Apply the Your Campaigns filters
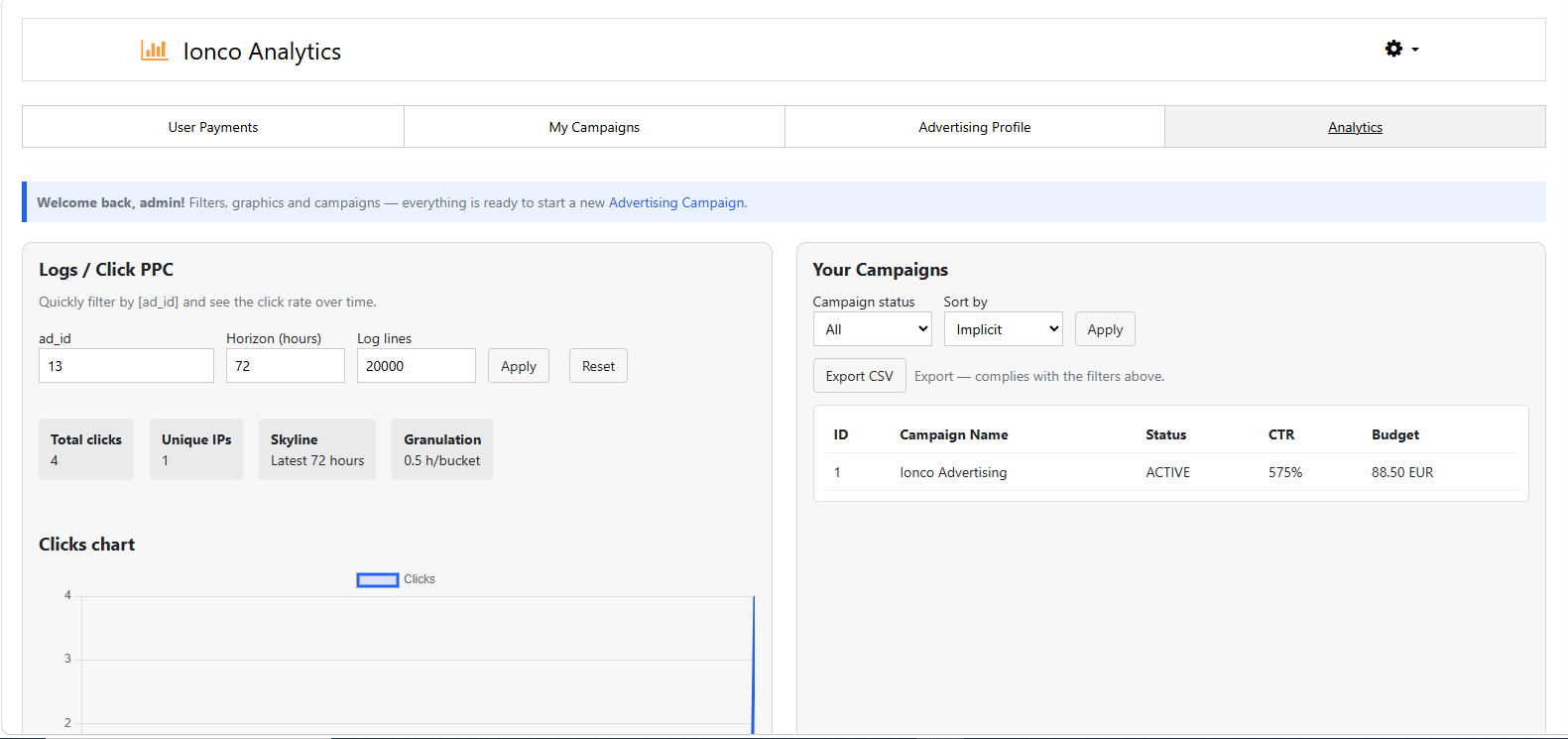This screenshot has height=739, width=1568. pos(1105,329)
